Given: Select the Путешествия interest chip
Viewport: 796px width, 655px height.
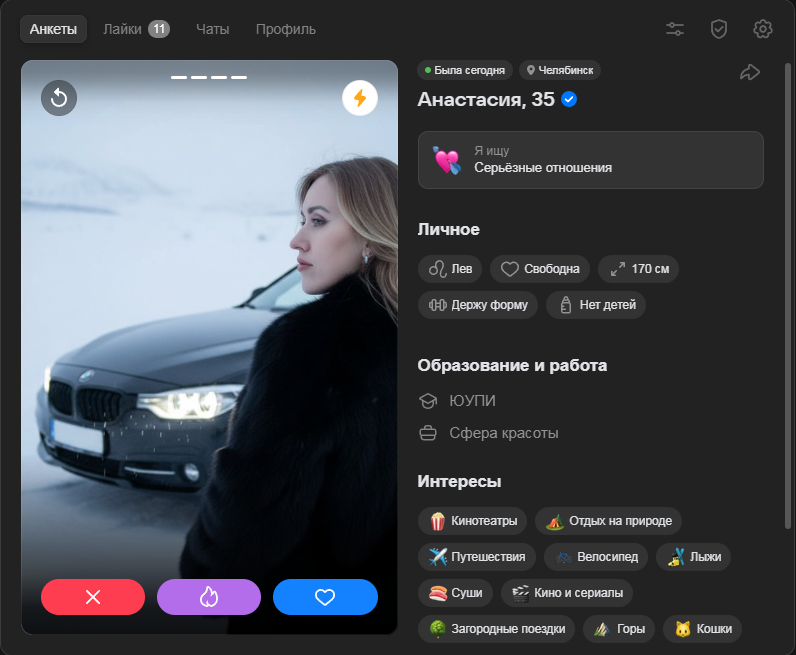Looking at the screenshot, I should point(477,557).
